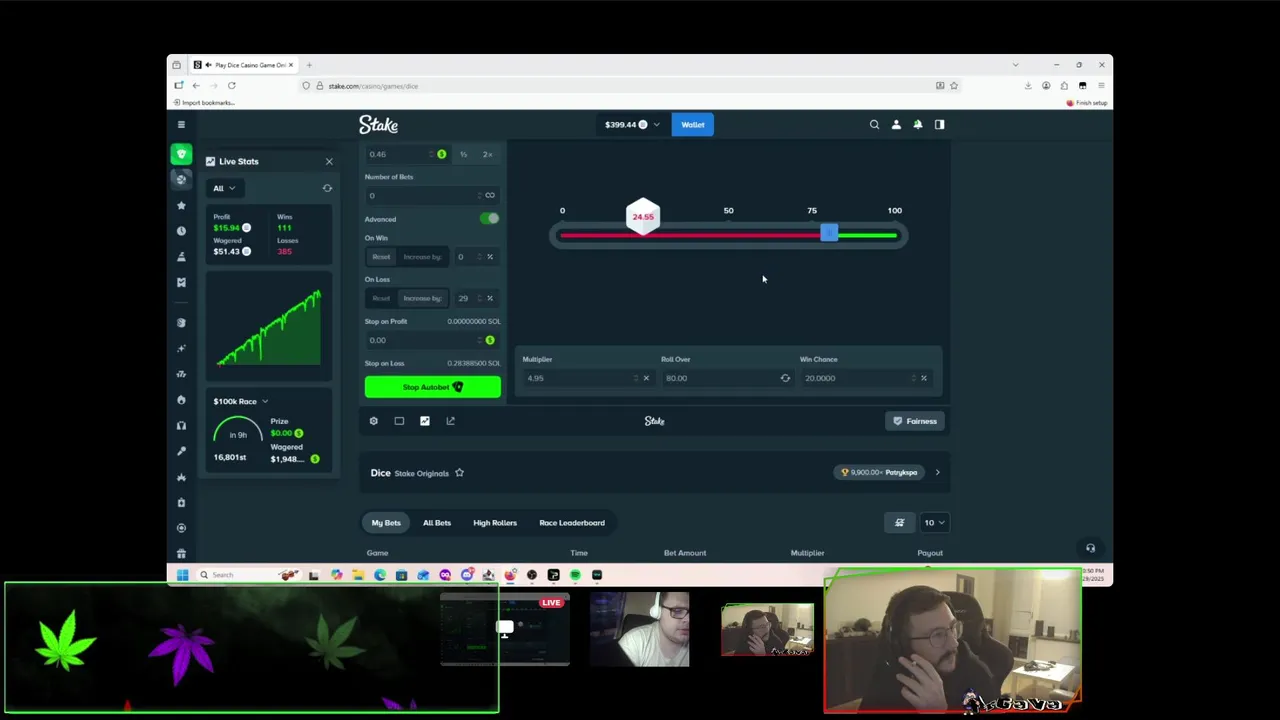Switch to My Bets tab
1280x720 pixels.
click(386, 523)
